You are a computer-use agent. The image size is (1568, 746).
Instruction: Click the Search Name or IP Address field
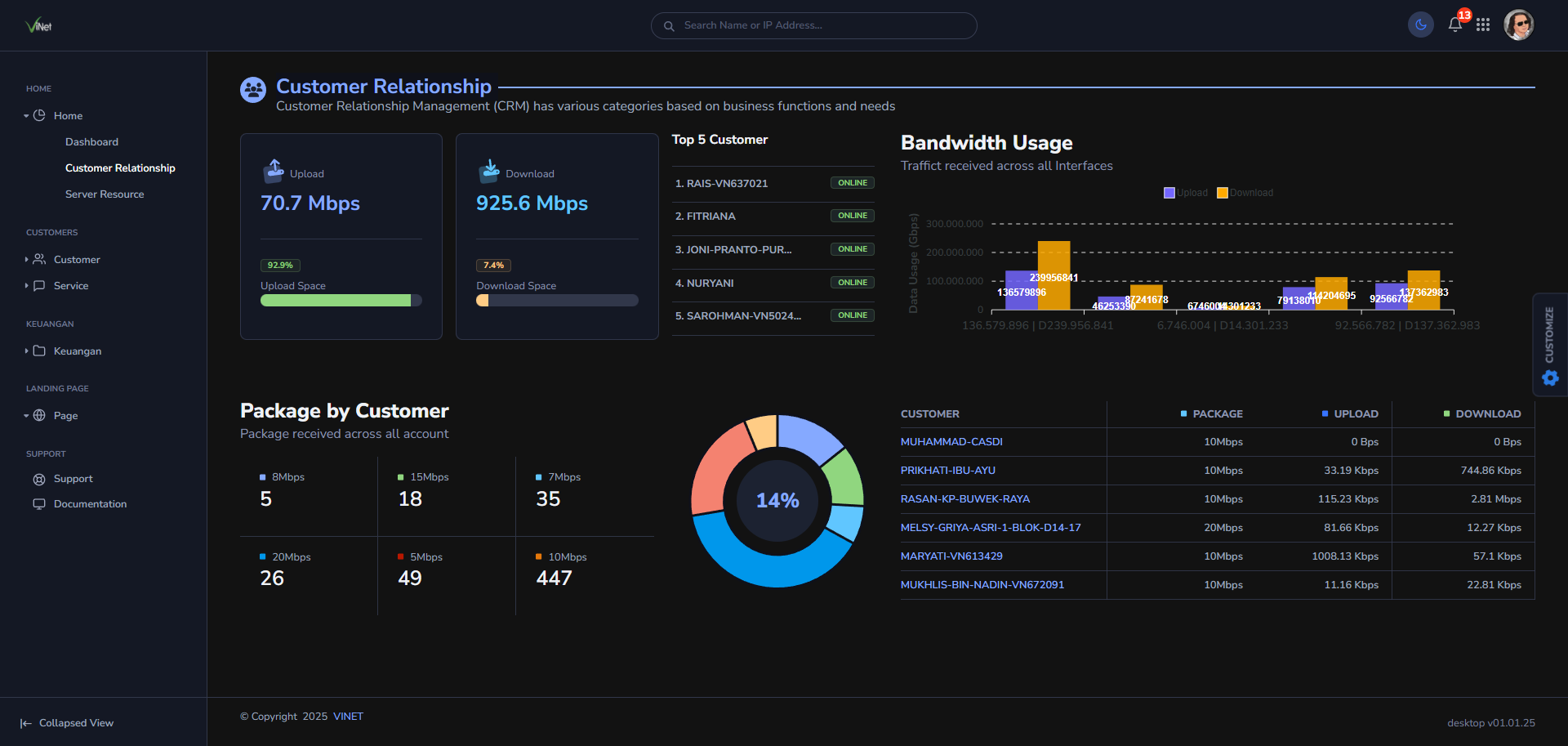813,25
